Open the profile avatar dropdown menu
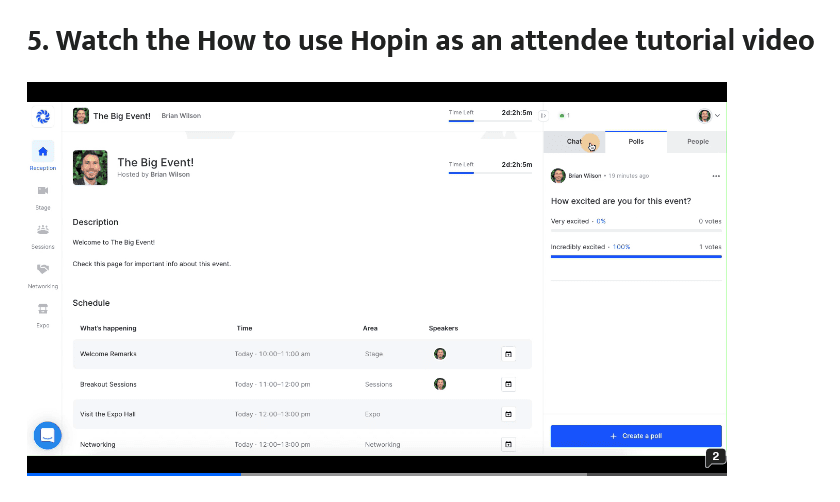This screenshot has width=840, height=502. click(x=709, y=116)
